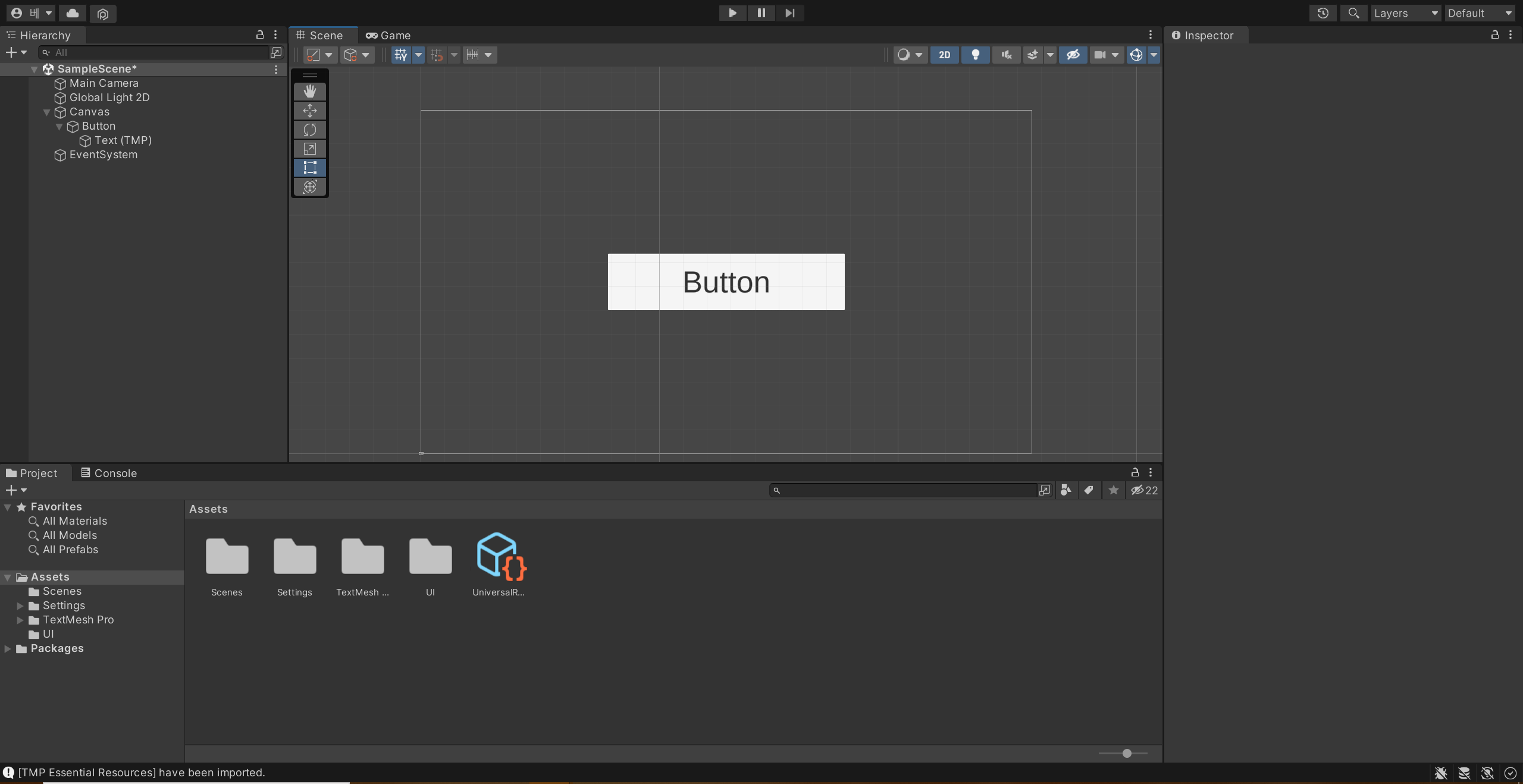Toggle scene lighting bulb

click(x=975, y=55)
